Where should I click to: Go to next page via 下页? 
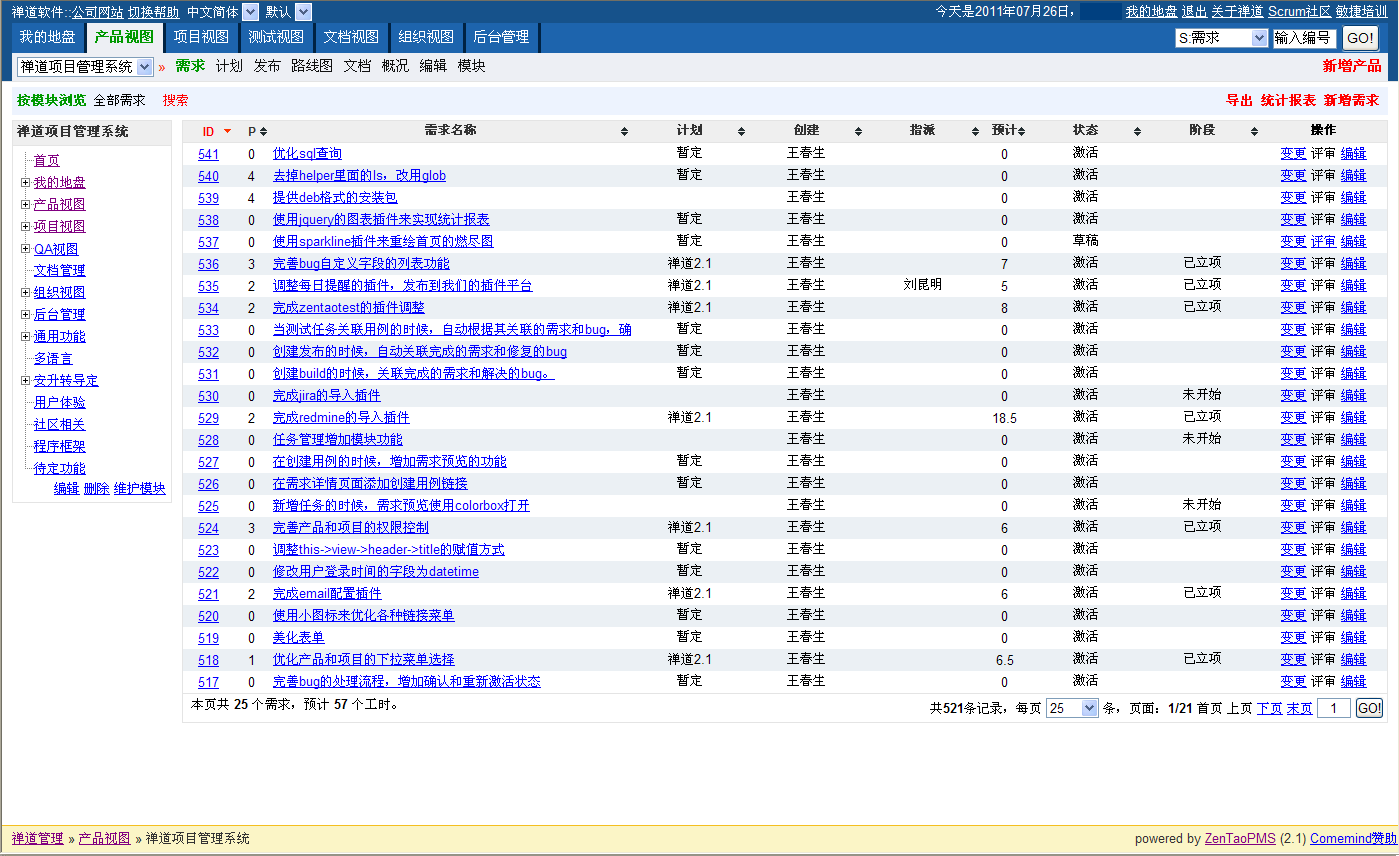pos(1269,708)
